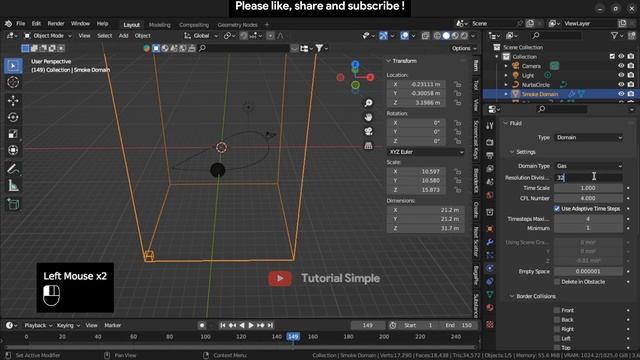Toggle camera view icon in viewport

click(x=368, y=131)
